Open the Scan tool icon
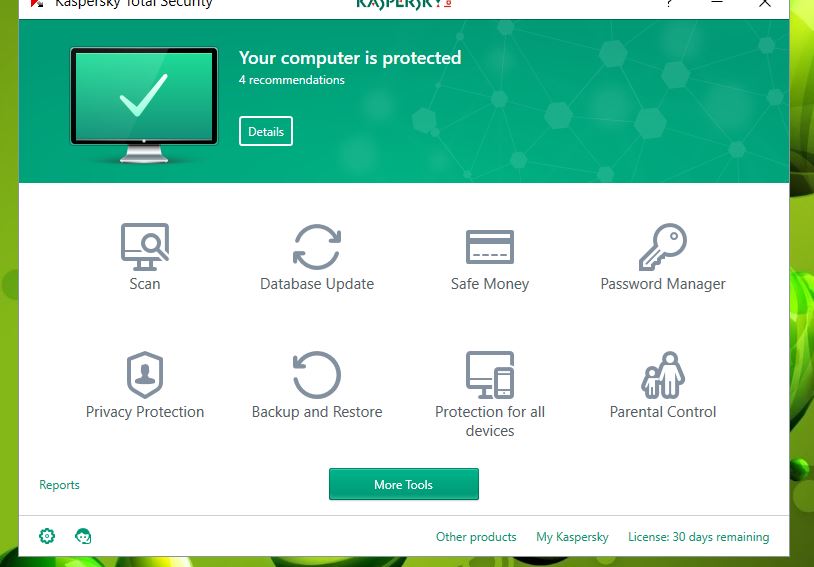The width and height of the screenshot is (814, 567). point(145,247)
